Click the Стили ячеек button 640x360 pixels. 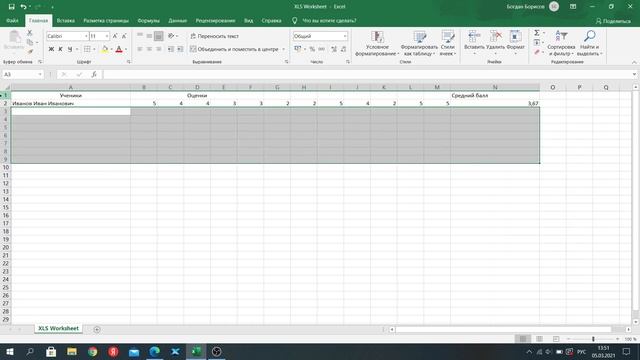(x=448, y=43)
